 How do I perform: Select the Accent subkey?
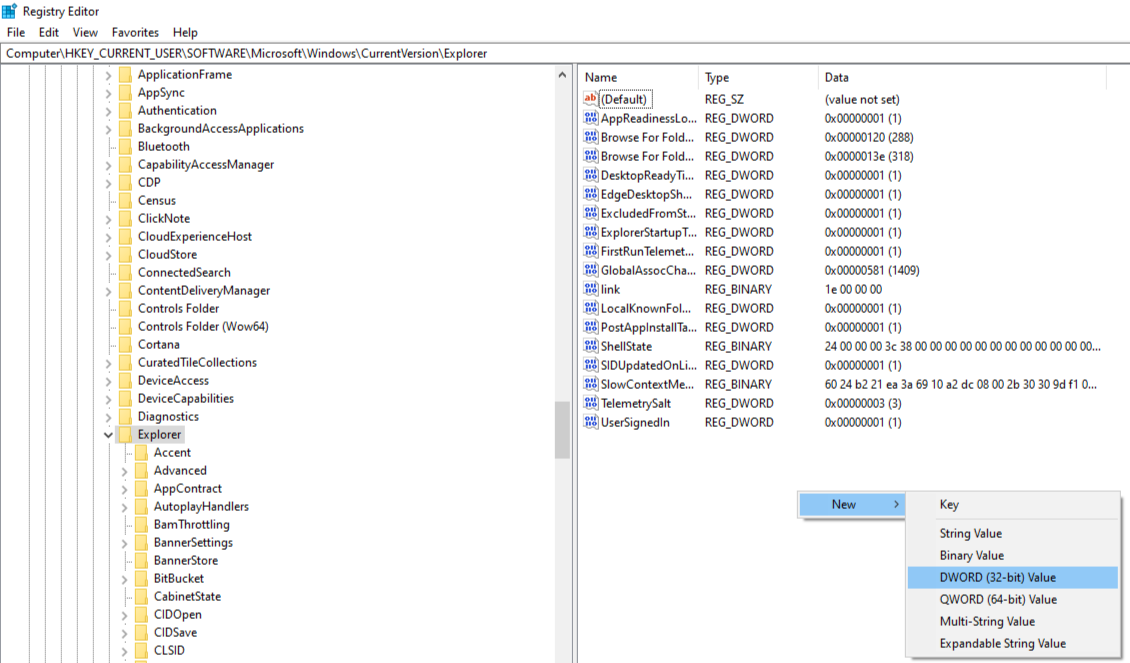point(172,453)
